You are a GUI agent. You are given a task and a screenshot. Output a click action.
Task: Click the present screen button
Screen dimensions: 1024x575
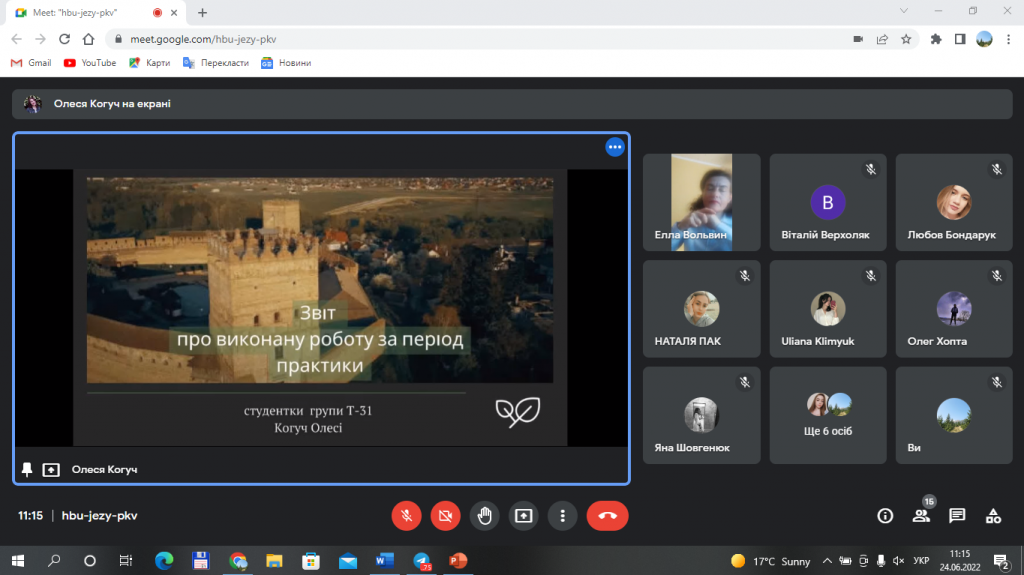[x=523, y=516]
